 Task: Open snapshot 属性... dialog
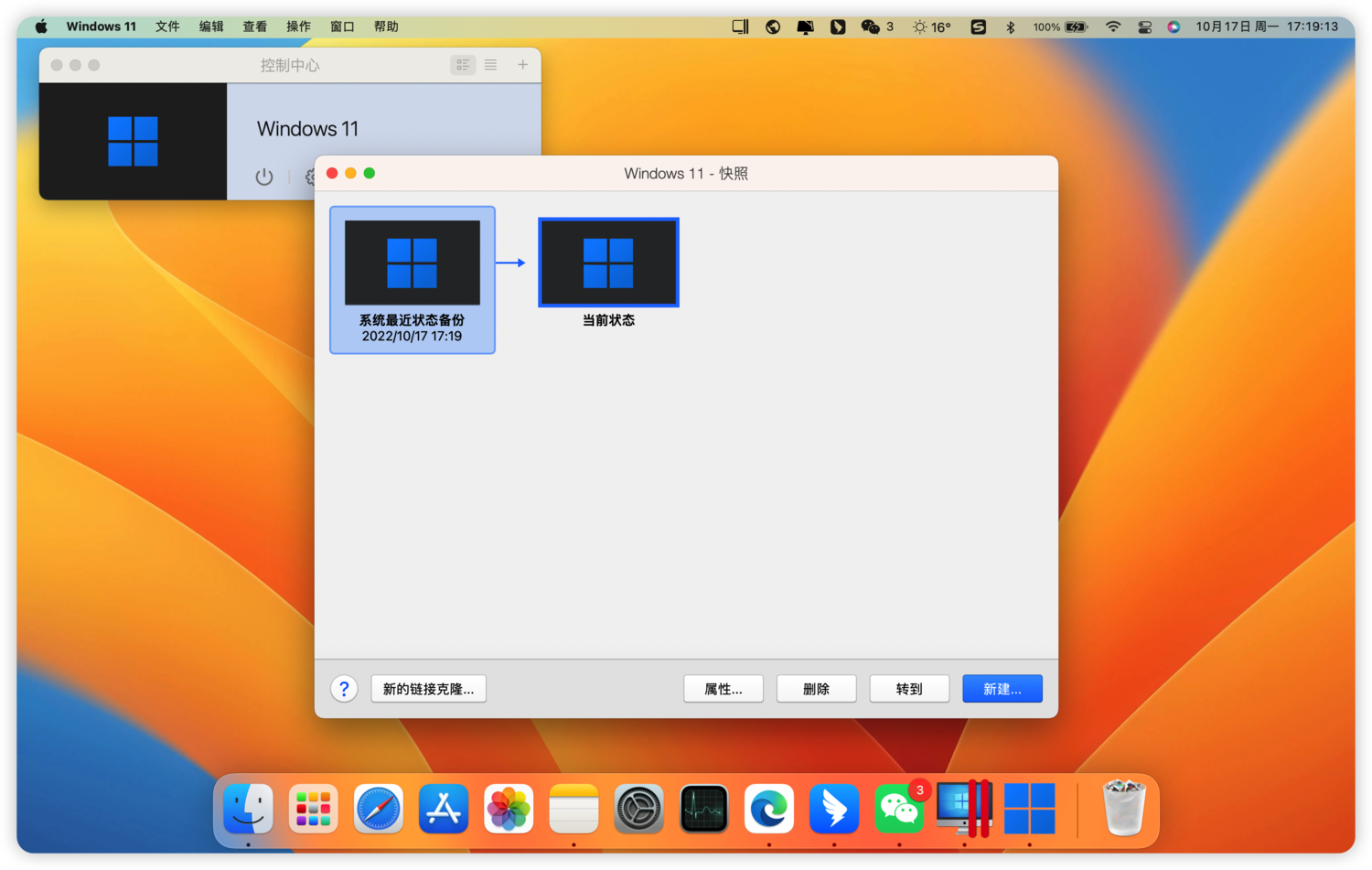pos(724,689)
